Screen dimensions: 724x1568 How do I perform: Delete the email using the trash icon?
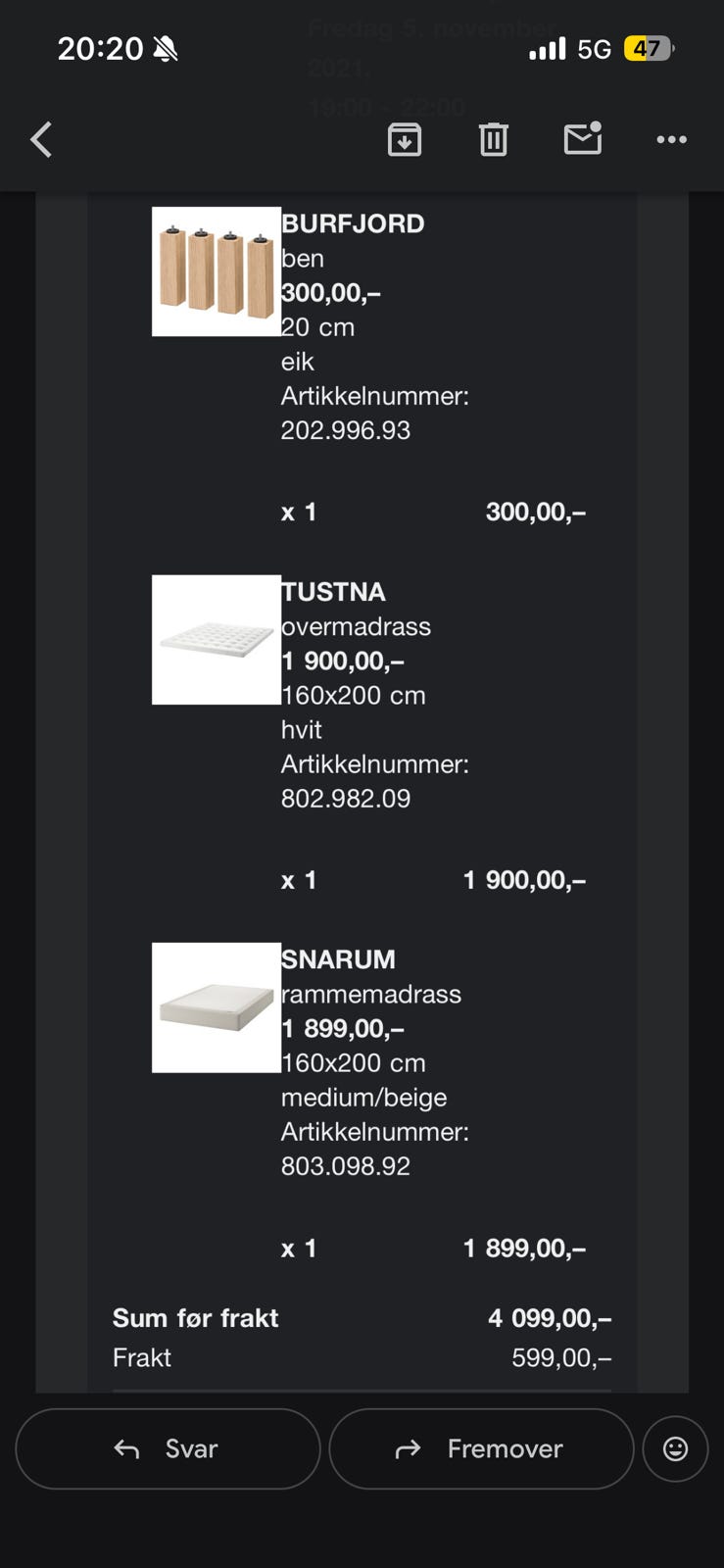coord(494,140)
